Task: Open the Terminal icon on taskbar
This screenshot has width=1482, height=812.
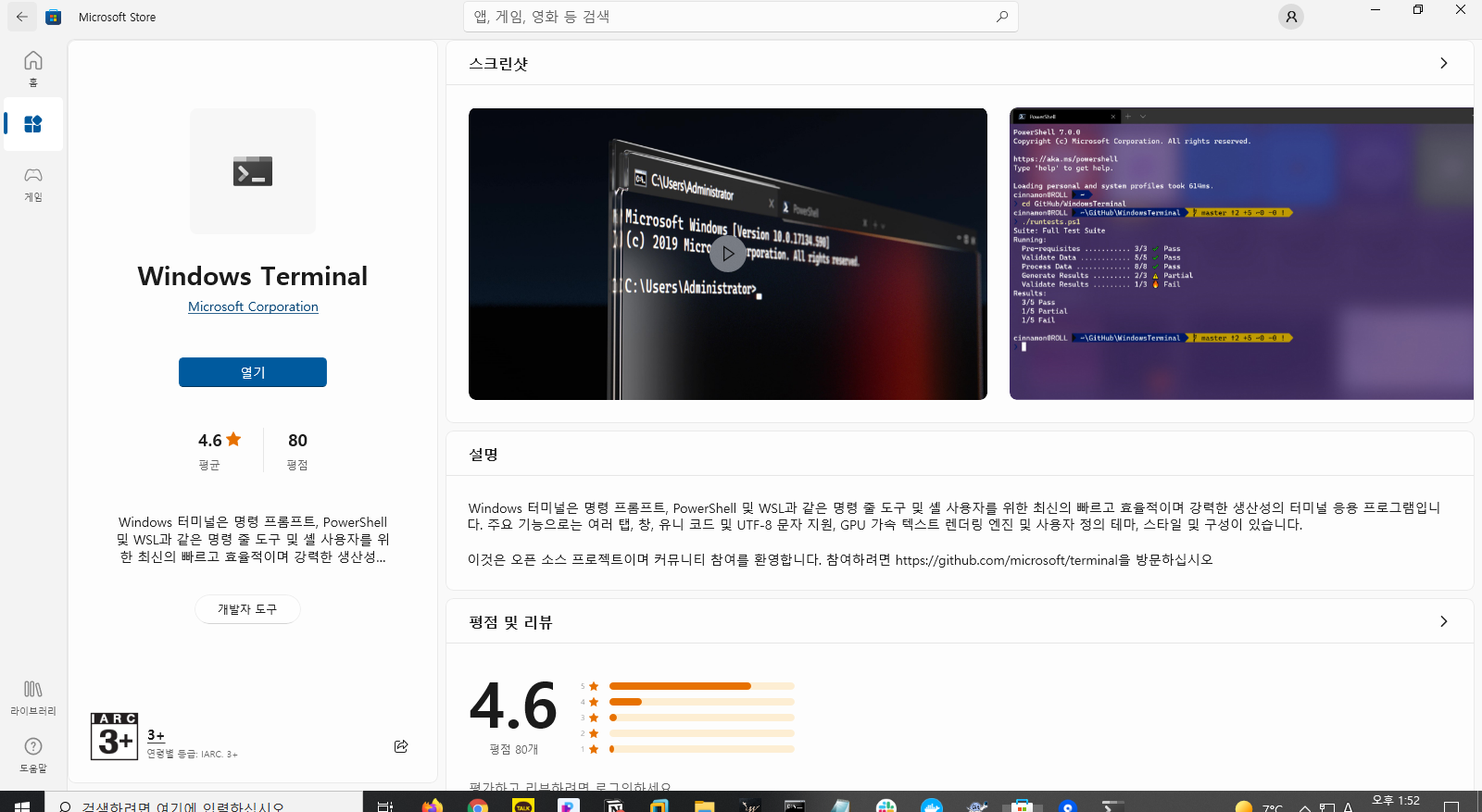Action: point(1113,806)
